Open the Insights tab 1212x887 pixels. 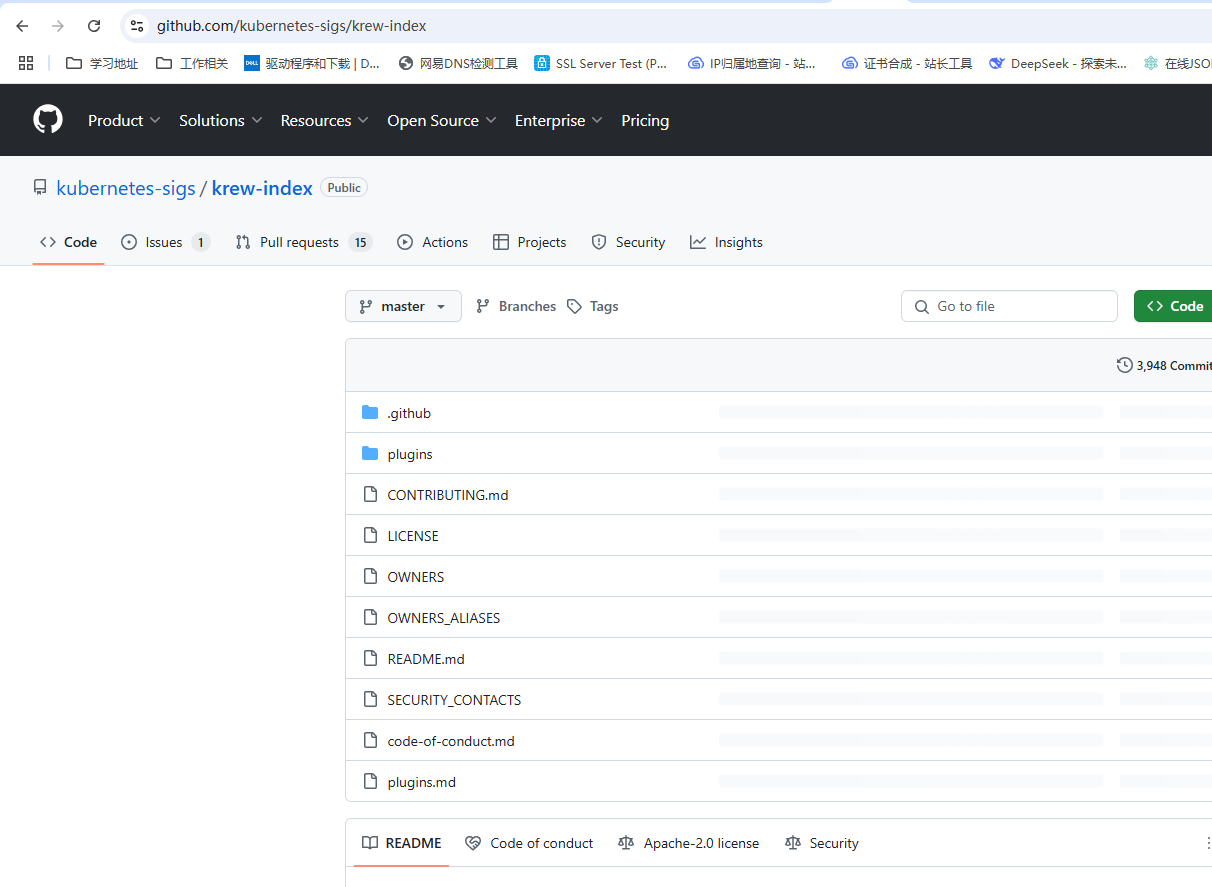[x=726, y=242]
